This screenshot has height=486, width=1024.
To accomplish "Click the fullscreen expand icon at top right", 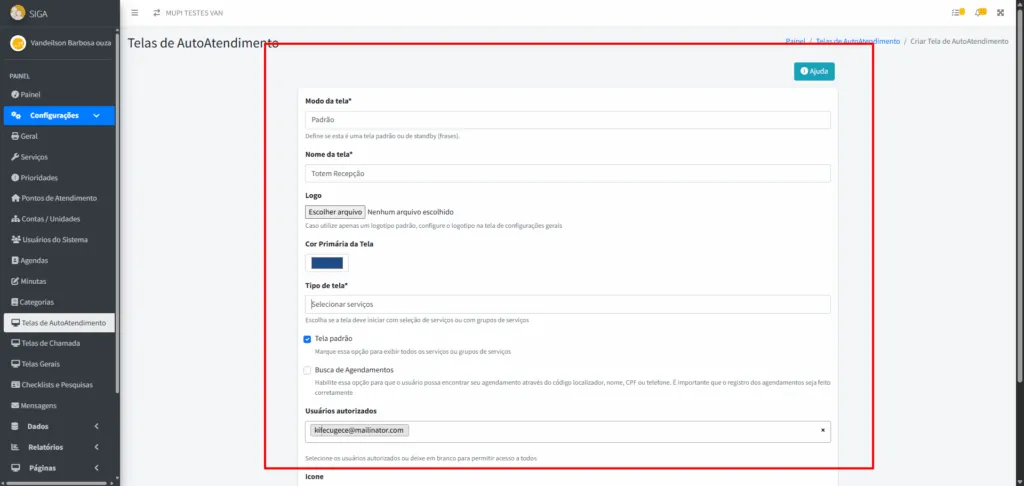I will coord(1000,12).
